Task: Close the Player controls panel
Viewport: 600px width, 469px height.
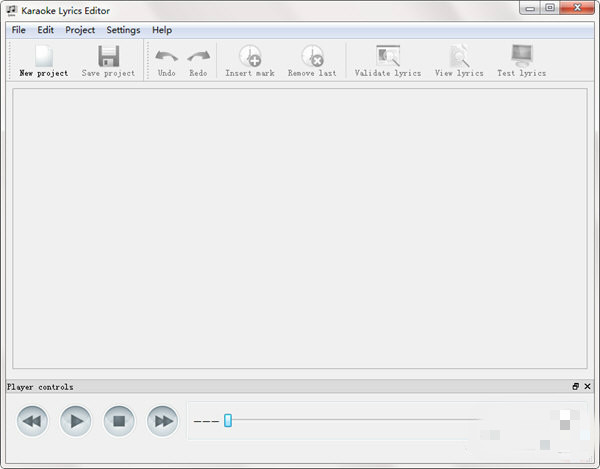Action: pyautogui.click(x=587, y=386)
